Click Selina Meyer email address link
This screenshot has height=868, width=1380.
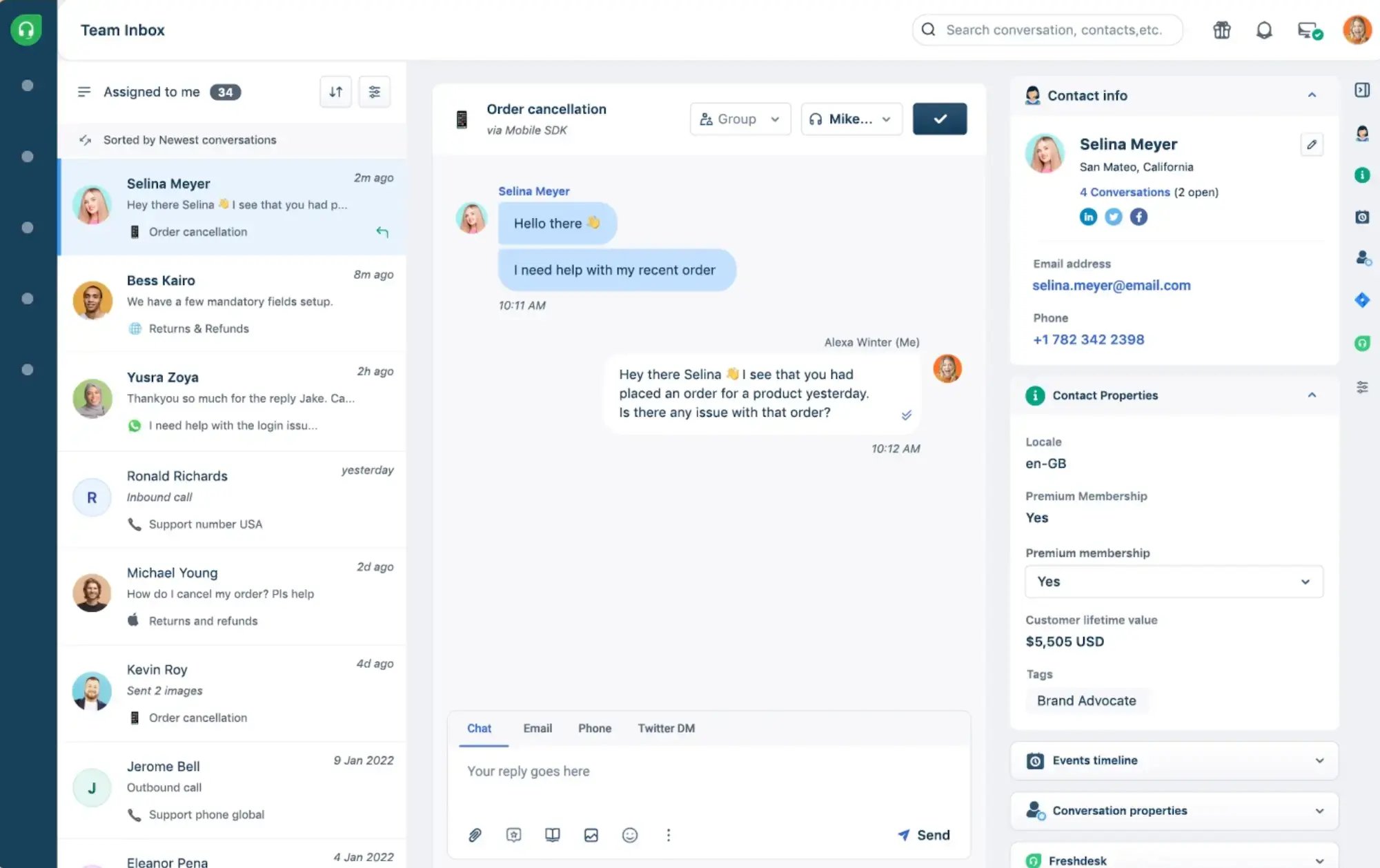(1111, 285)
